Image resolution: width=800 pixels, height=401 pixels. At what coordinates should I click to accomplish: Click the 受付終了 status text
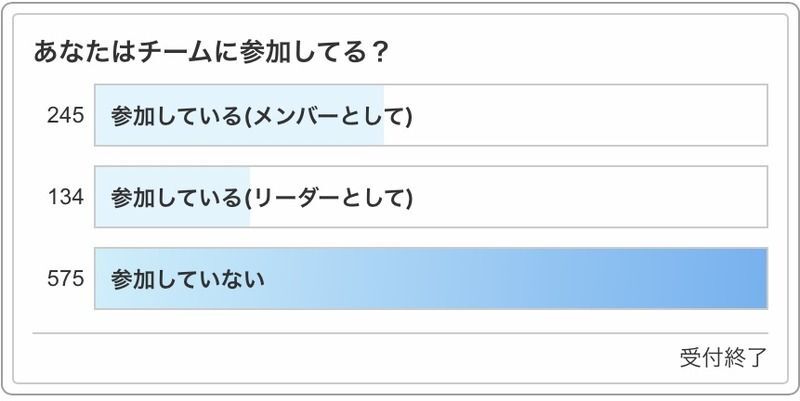tap(723, 357)
